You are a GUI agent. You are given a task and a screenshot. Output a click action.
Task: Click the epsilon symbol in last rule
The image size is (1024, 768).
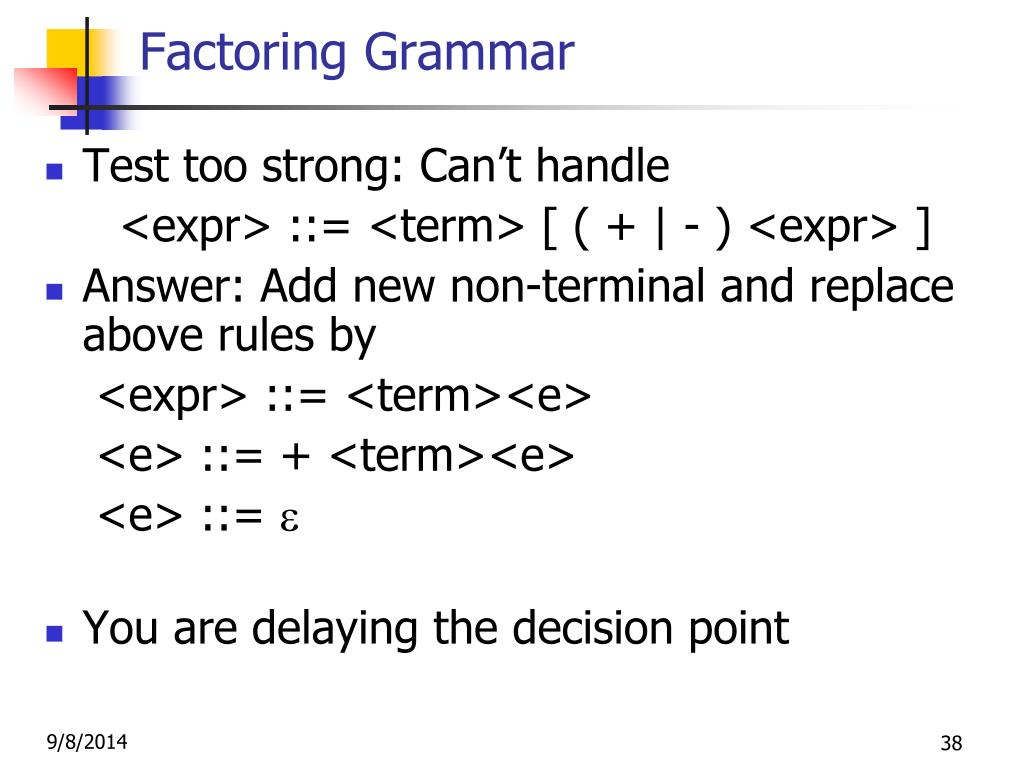pos(289,520)
